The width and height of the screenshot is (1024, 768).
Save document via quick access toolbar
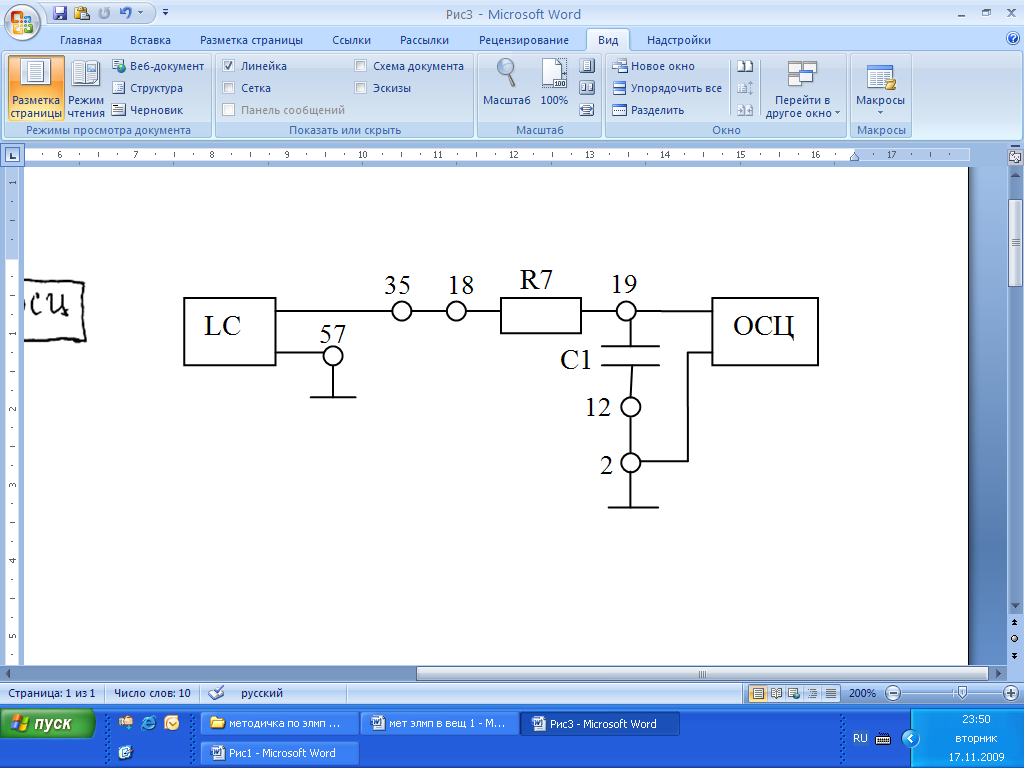pos(60,13)
